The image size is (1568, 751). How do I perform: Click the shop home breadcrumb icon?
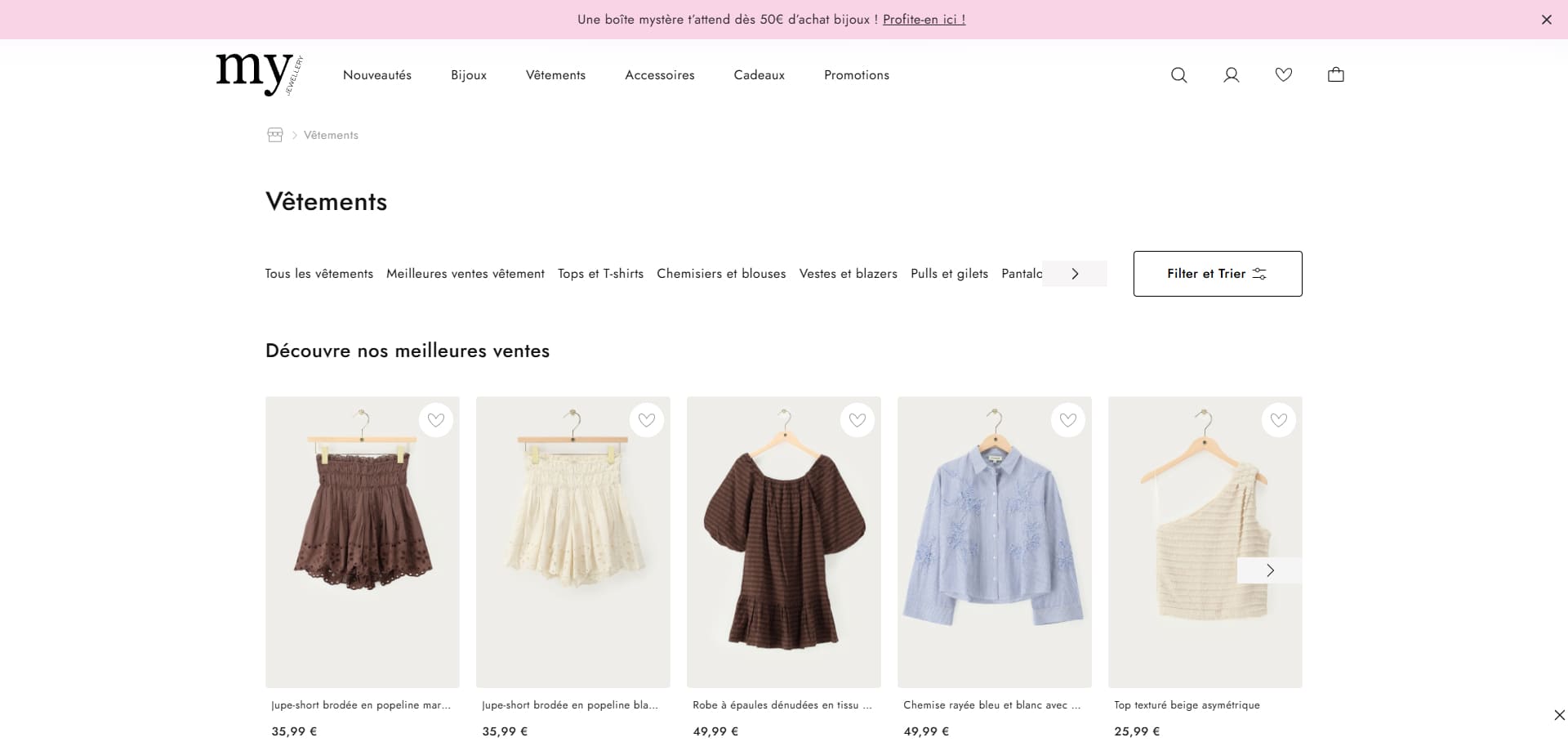275,135
